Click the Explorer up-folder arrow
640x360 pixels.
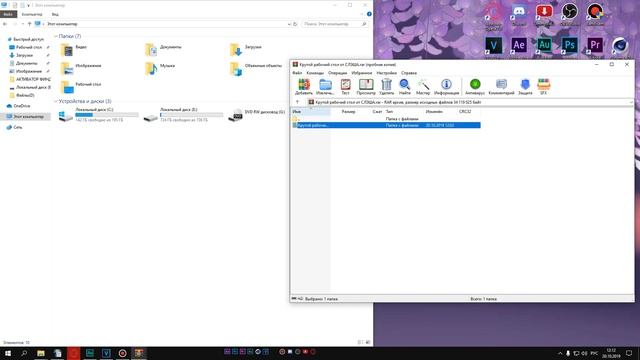[29, 24]
